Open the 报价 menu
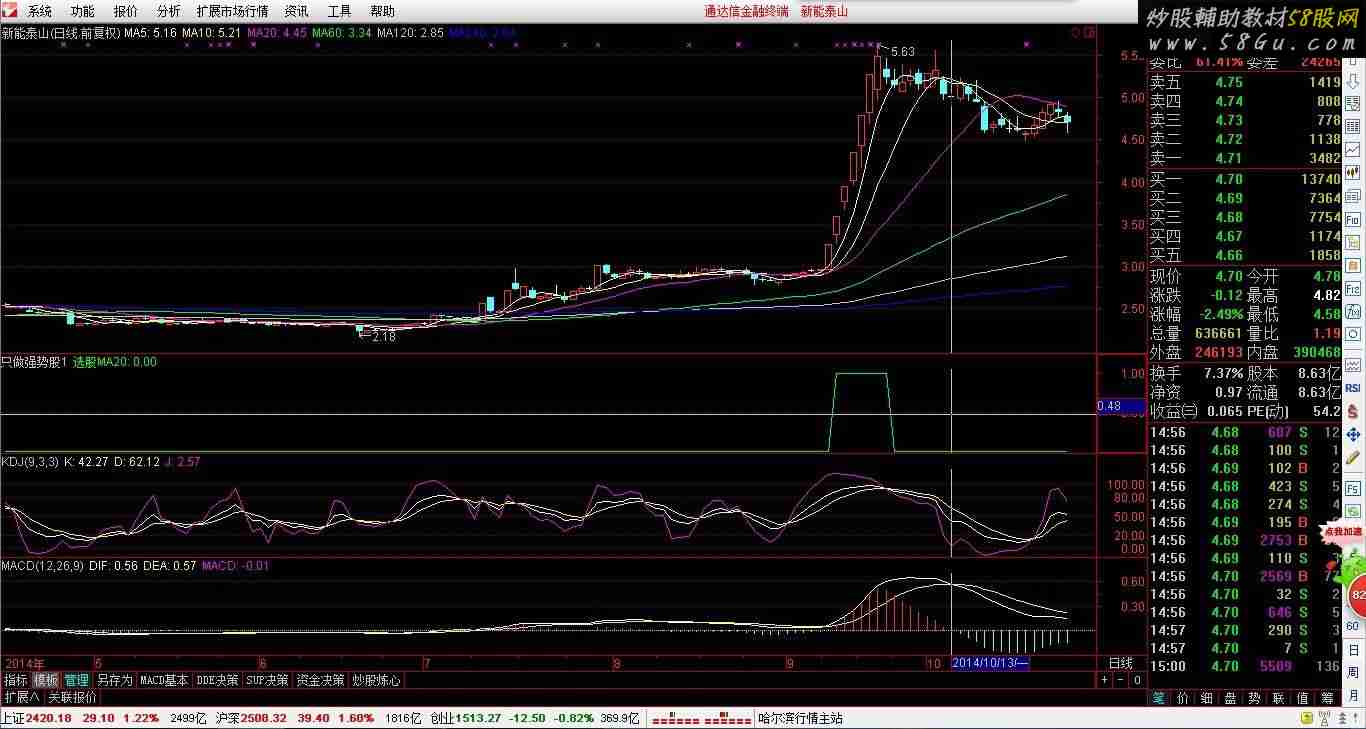This screenshot has width=1366, height=729. coord(126,11)
